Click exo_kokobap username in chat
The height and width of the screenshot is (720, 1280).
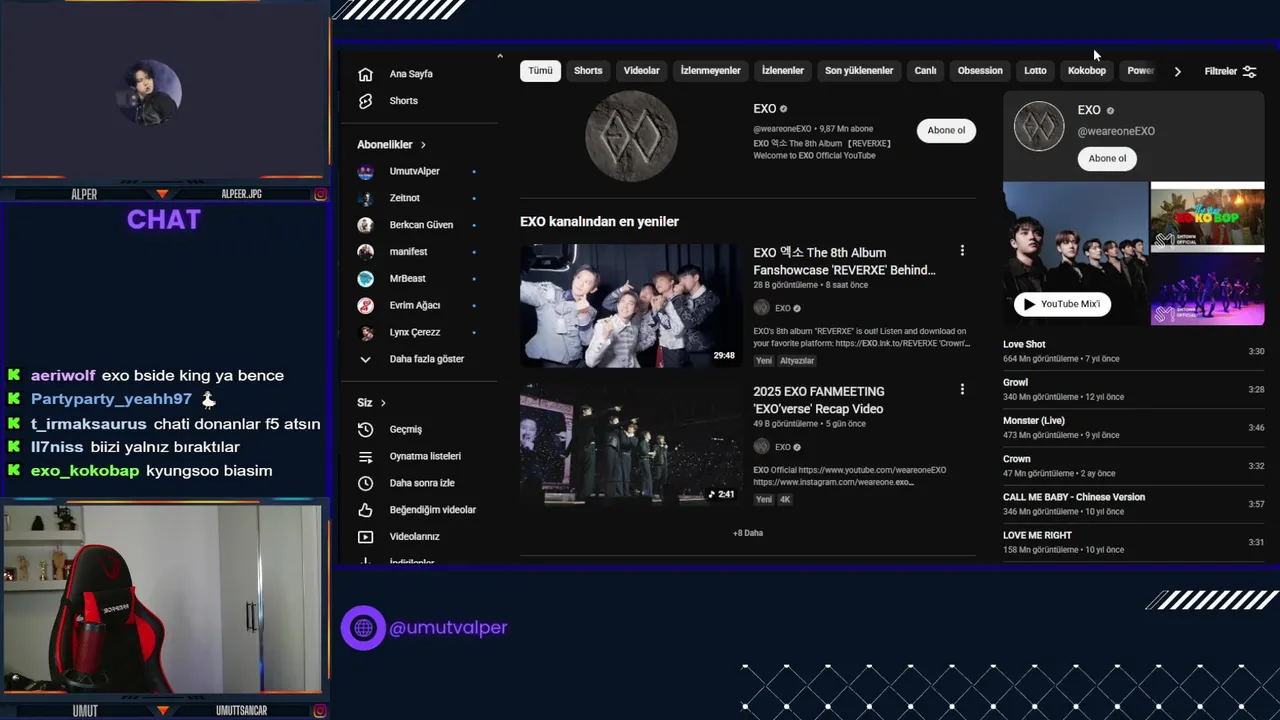coord(85,471)
